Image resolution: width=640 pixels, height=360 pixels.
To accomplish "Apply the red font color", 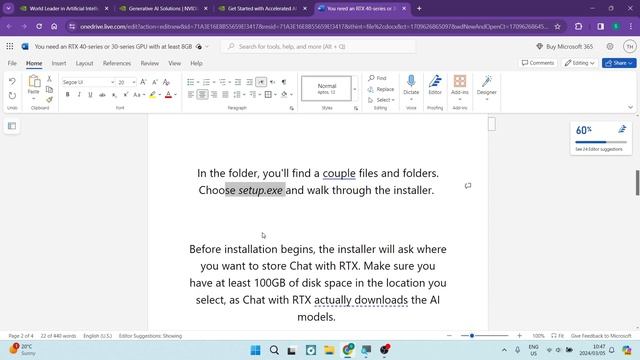I will tap(168, 95).
